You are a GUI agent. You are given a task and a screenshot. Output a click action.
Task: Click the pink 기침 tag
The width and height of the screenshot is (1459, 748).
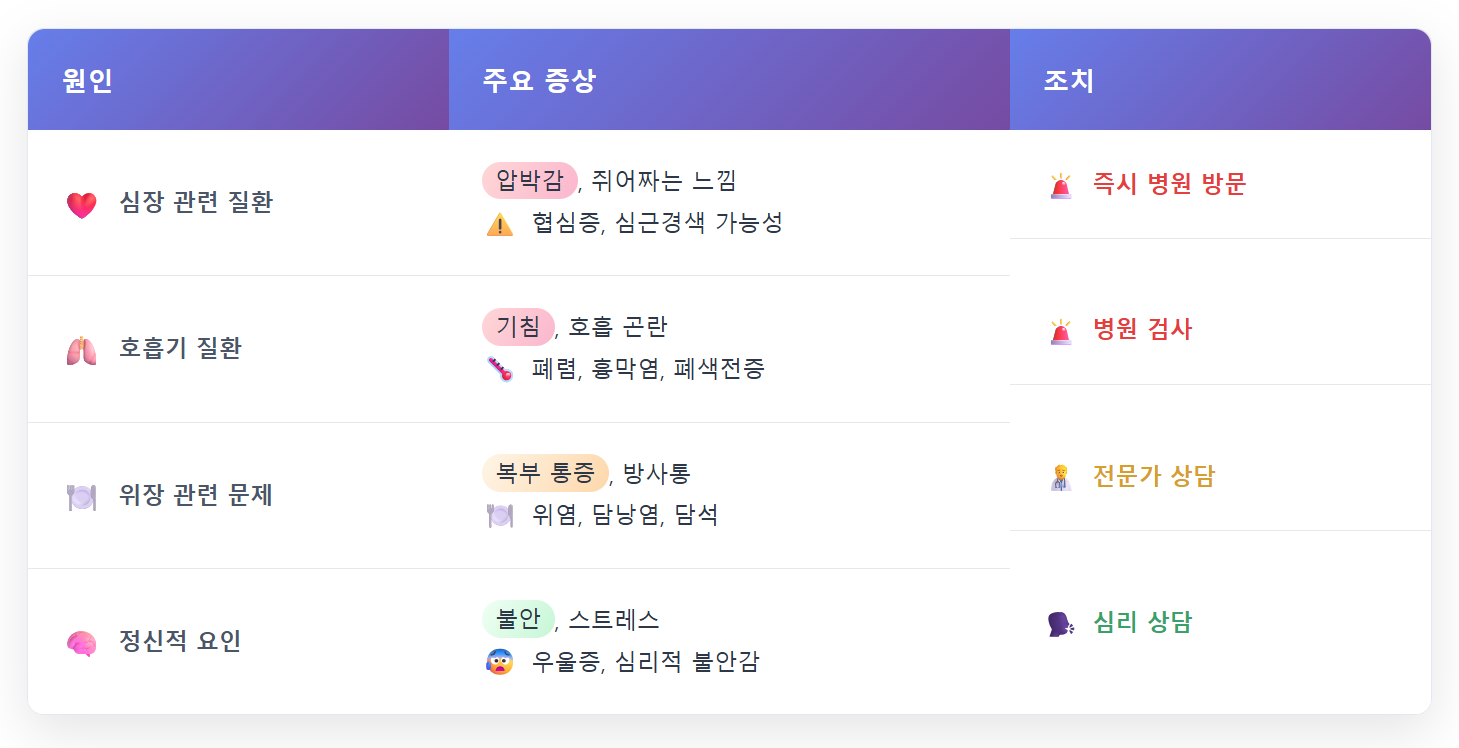coord(518,327)
